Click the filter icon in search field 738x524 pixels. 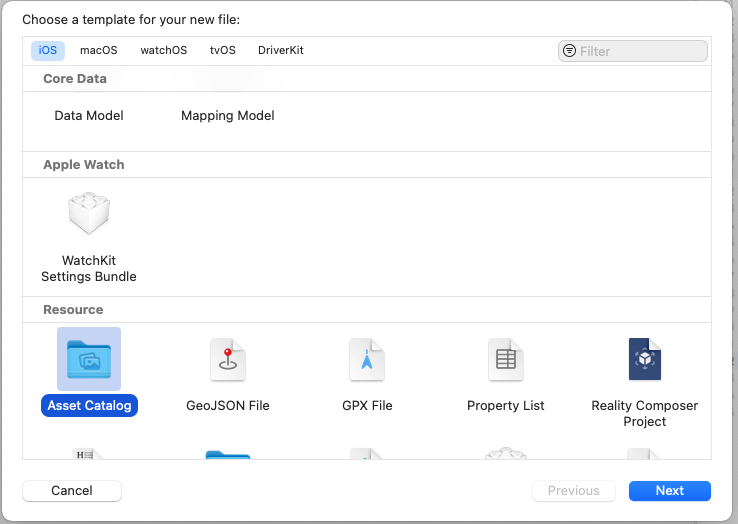tap(570, 51)
